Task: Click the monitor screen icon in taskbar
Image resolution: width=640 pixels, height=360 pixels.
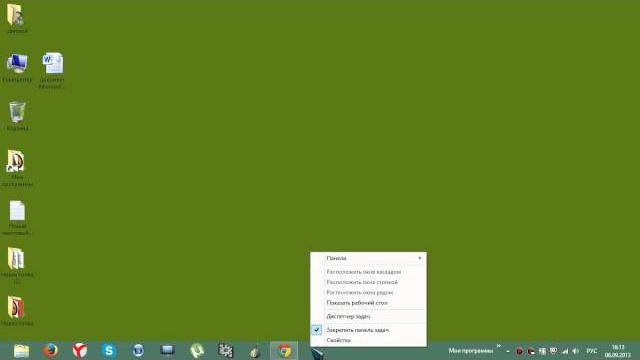Action: pyautogui.click(x=167, y=350)
